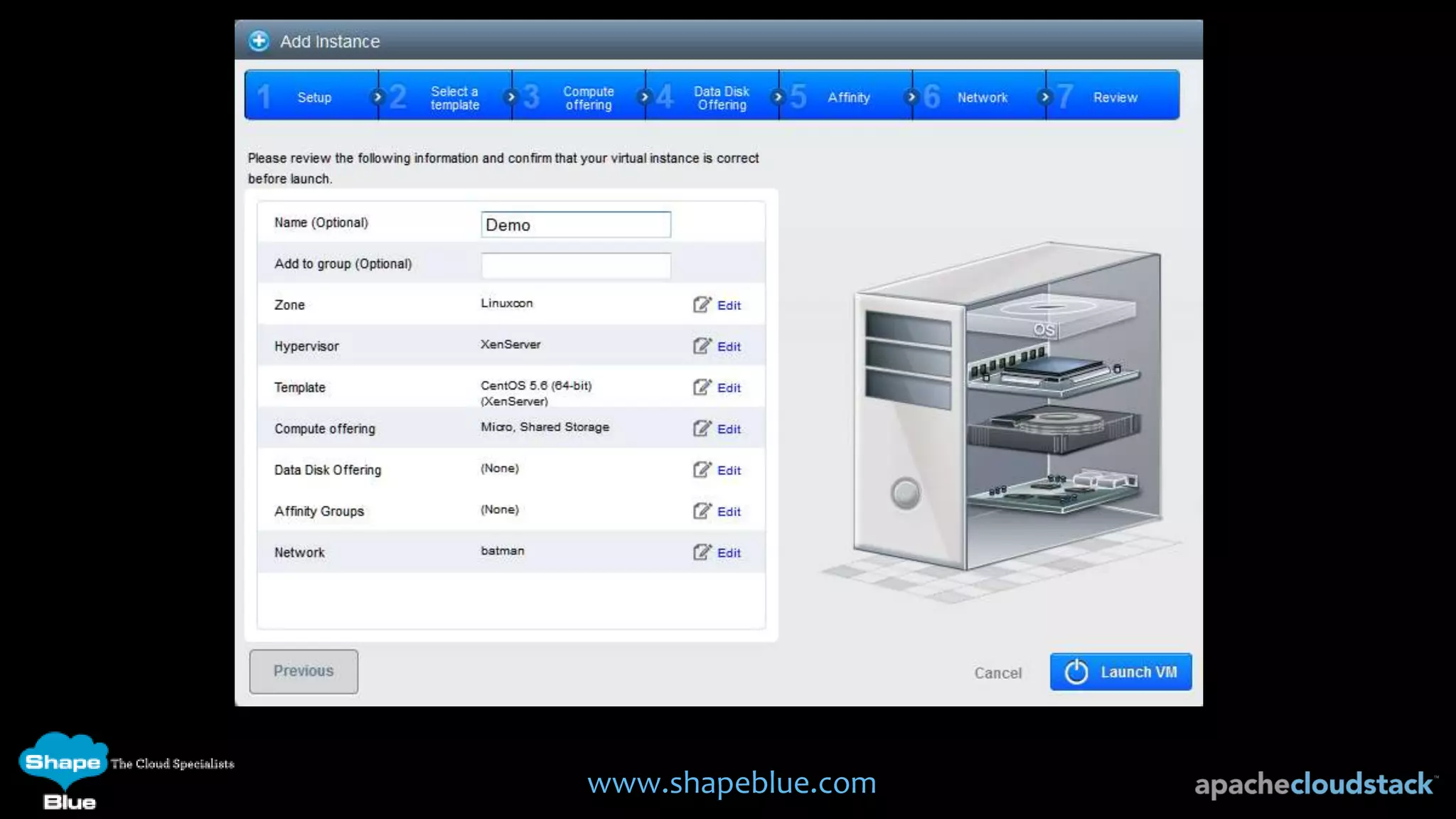Go to step 6 Network
1456x819 pixels.
point(980,95)
